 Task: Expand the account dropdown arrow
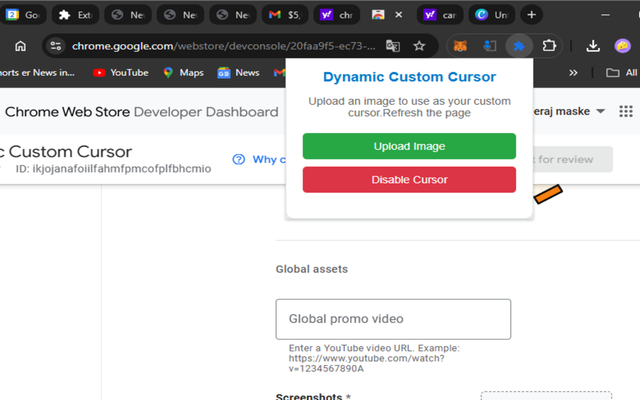click(x=600, y=111)
